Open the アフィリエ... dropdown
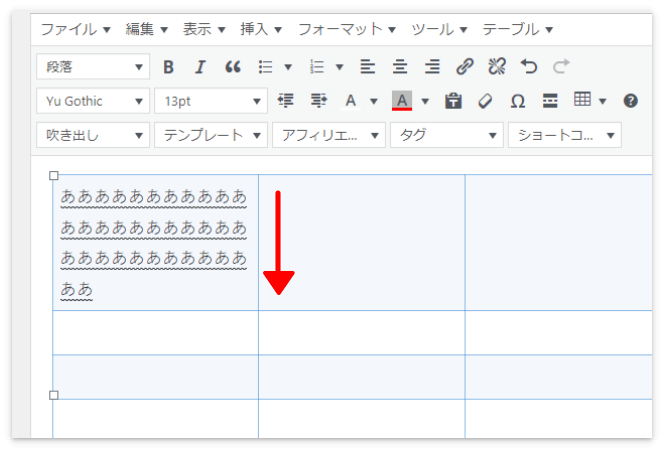664x451 pixels. pos(329,135)
